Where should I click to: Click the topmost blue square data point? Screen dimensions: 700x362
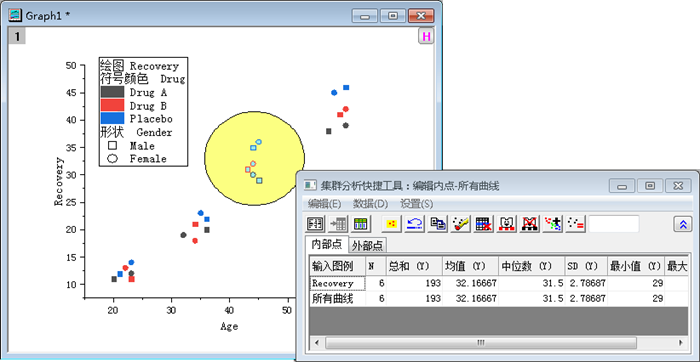point(346,87)
